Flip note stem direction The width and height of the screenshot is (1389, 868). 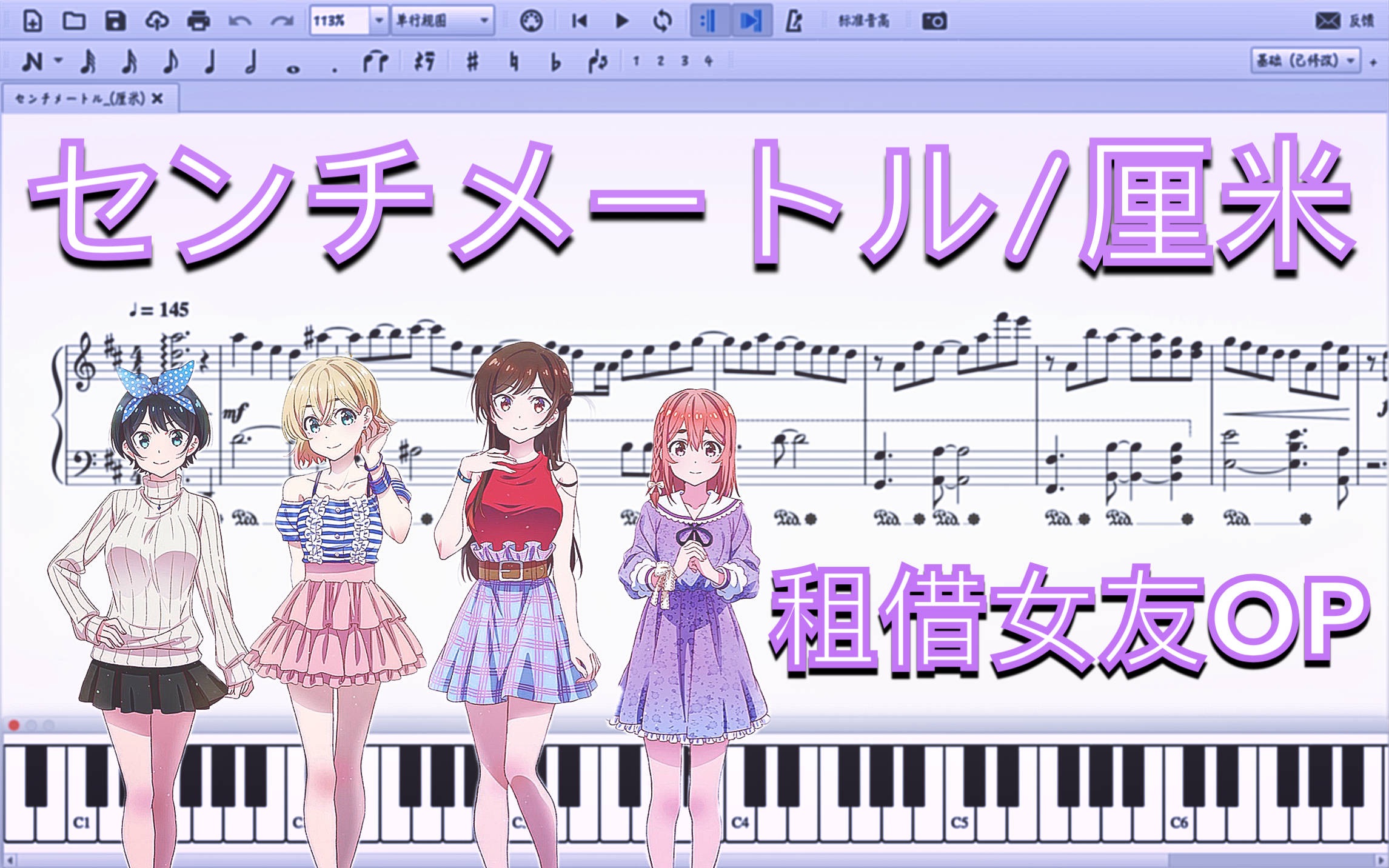tap(597, 61)
